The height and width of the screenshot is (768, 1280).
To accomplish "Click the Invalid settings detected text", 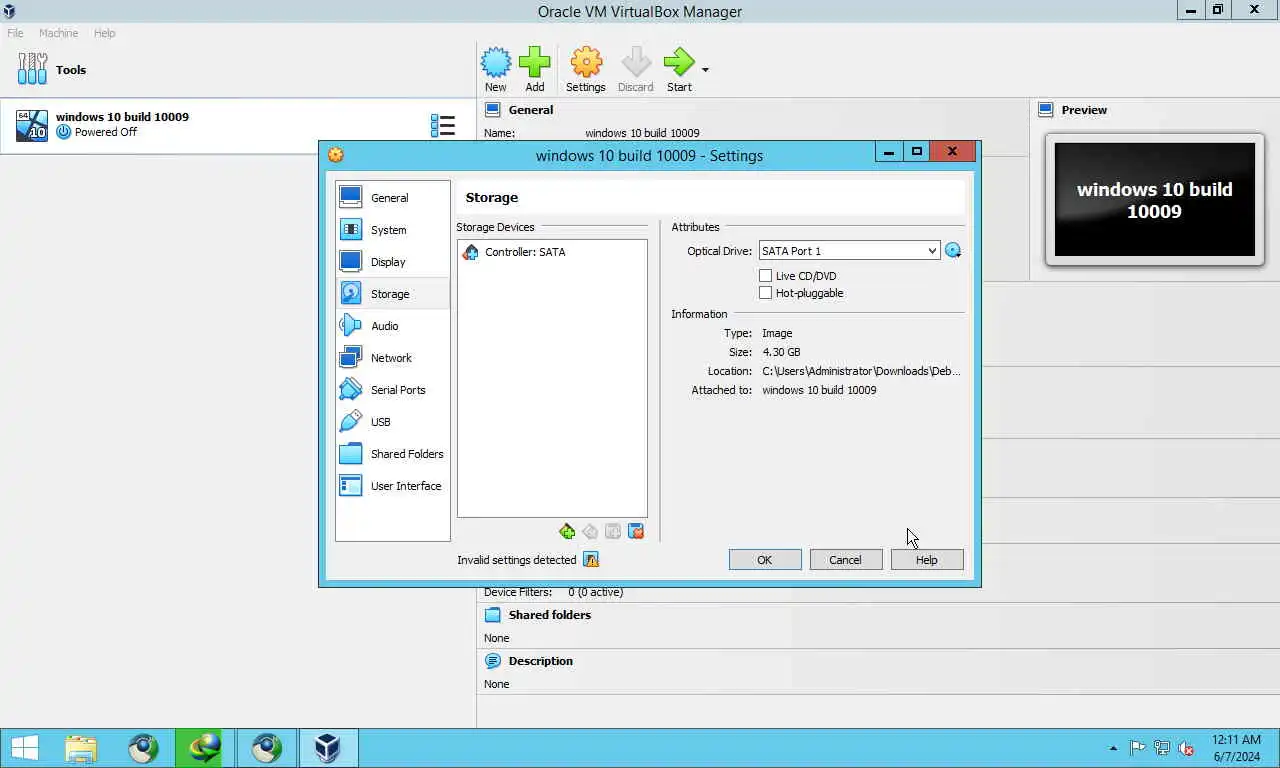I will click(517, 560).
